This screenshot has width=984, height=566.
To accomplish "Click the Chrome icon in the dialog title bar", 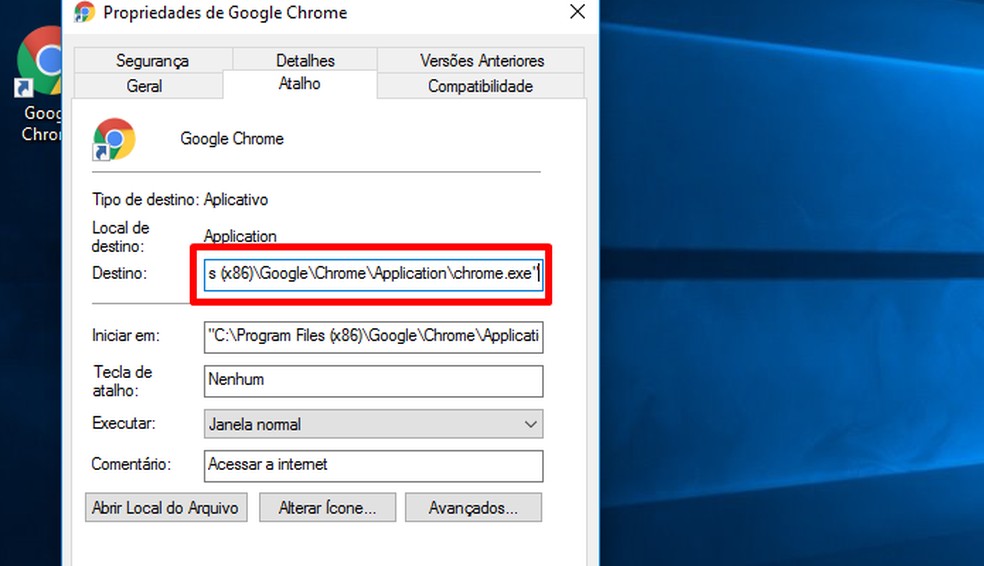I will (x=84, y=12).
